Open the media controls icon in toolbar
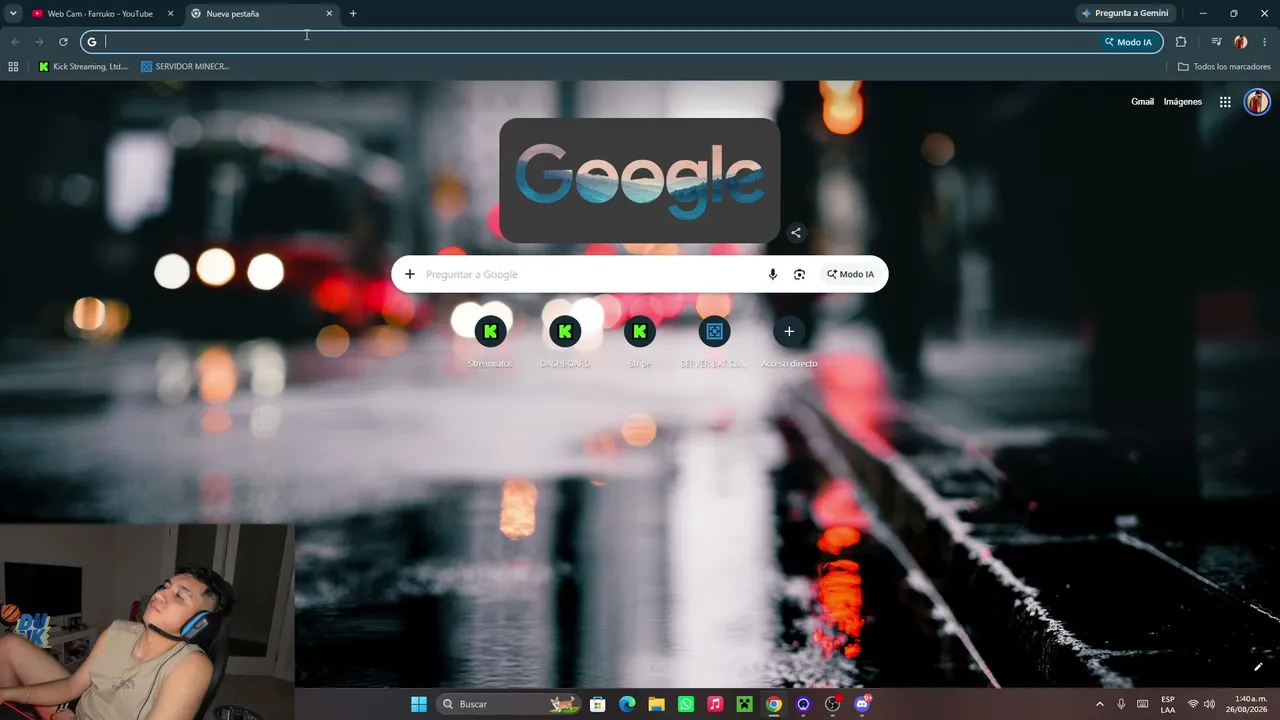This screenshot has height=720, width=1280. (x=1216, y=42)
